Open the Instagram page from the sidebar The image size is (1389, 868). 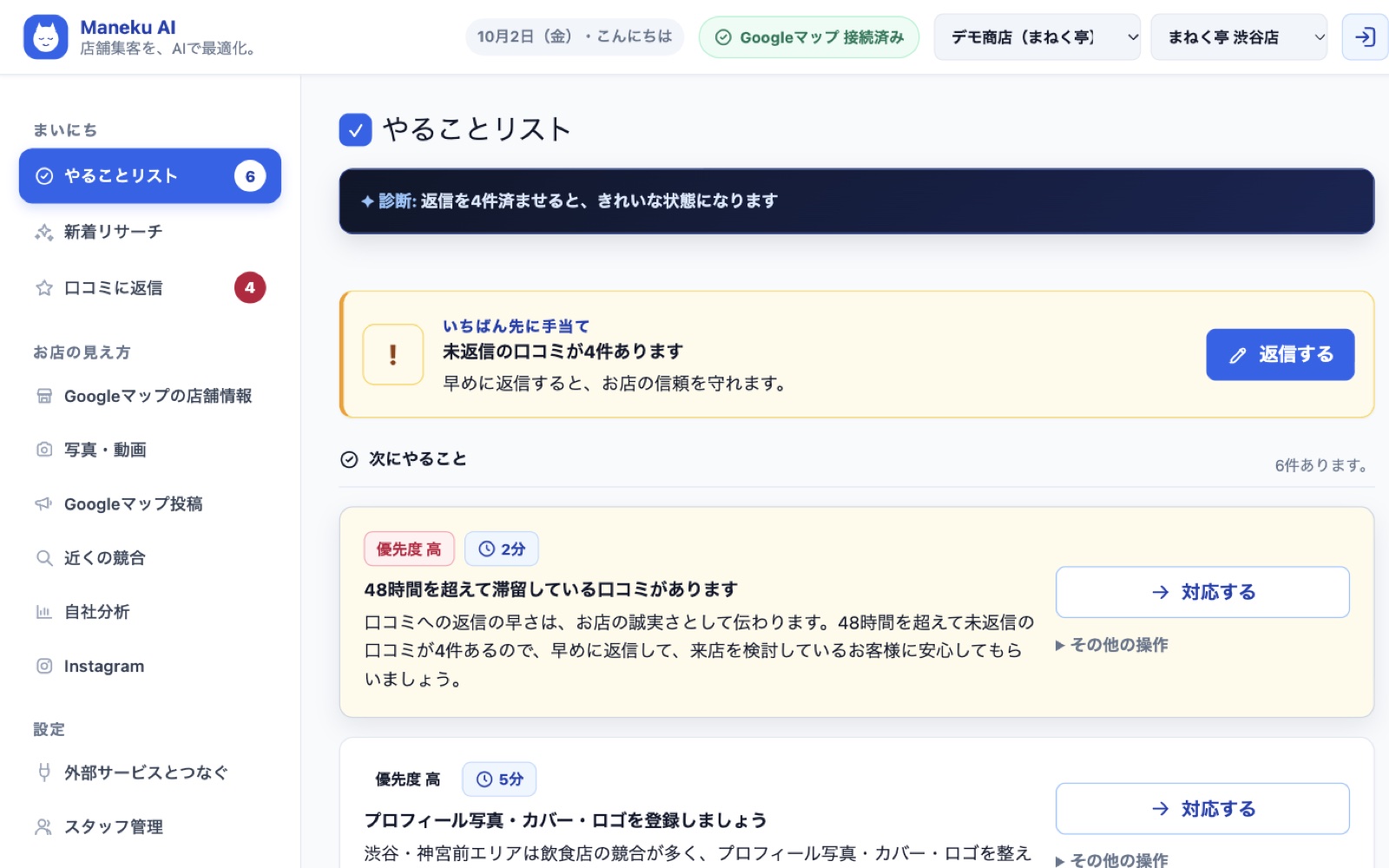(150, 666)
